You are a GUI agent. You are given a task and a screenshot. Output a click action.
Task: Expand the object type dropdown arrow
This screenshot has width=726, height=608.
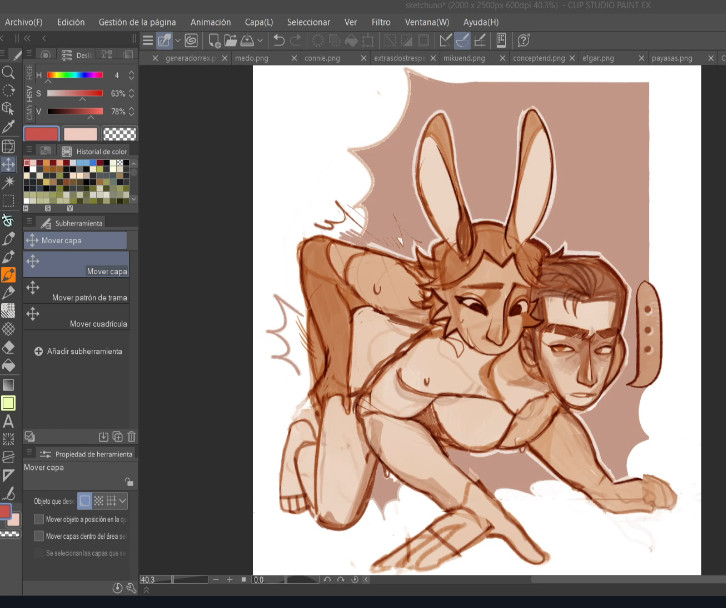coord(123,501)
